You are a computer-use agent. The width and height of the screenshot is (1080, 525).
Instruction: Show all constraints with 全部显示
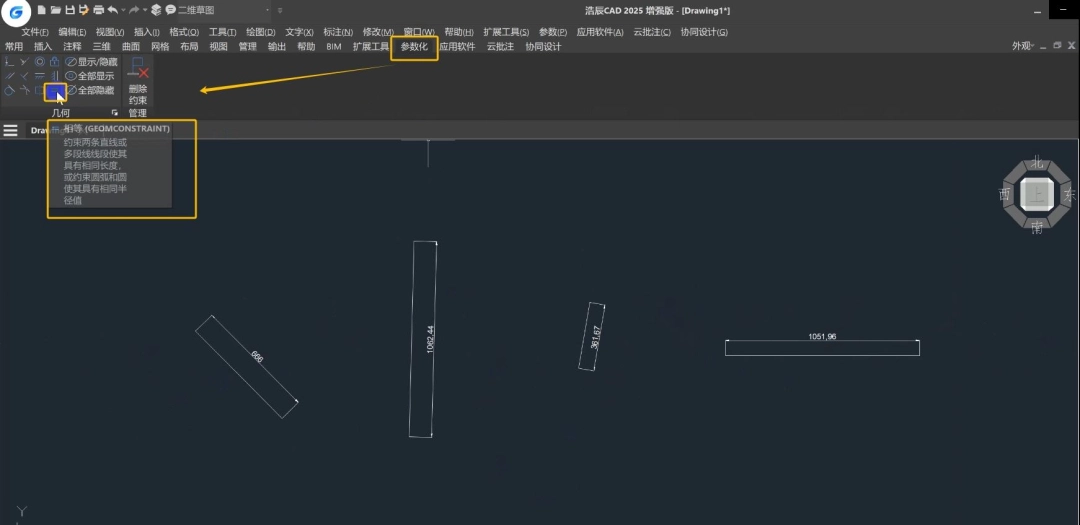90,76
